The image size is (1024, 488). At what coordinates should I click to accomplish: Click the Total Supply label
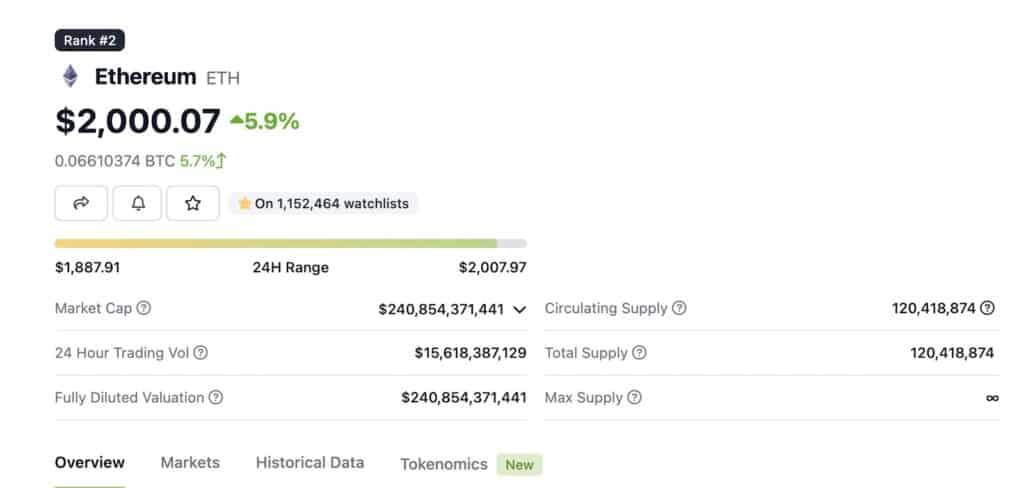(586, 353)
